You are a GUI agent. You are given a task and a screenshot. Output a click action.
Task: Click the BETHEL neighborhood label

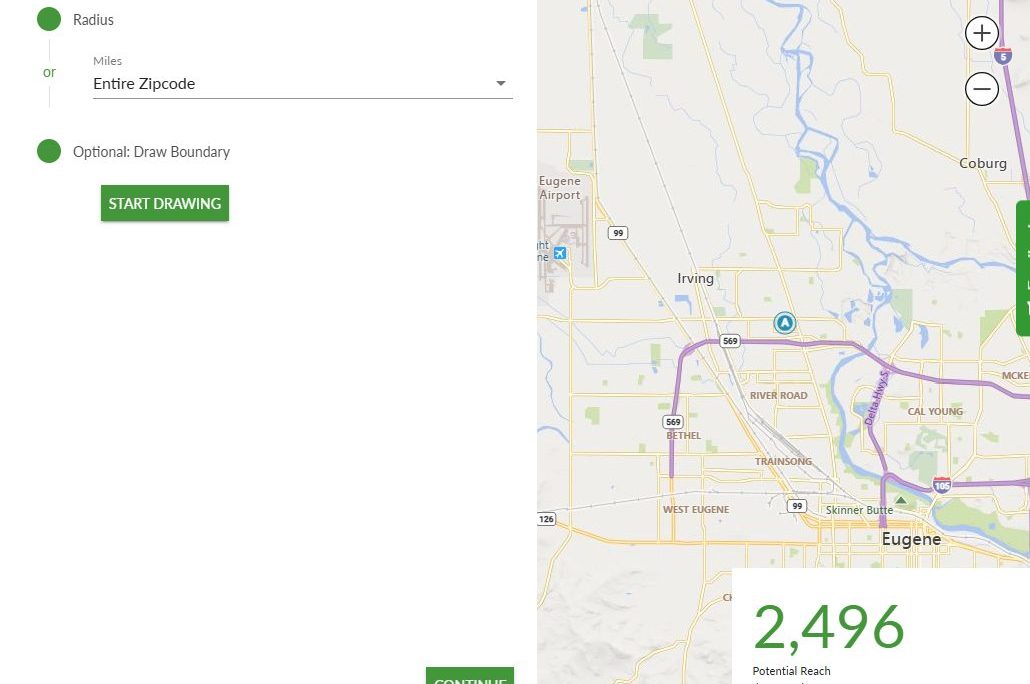click(683, 436)
